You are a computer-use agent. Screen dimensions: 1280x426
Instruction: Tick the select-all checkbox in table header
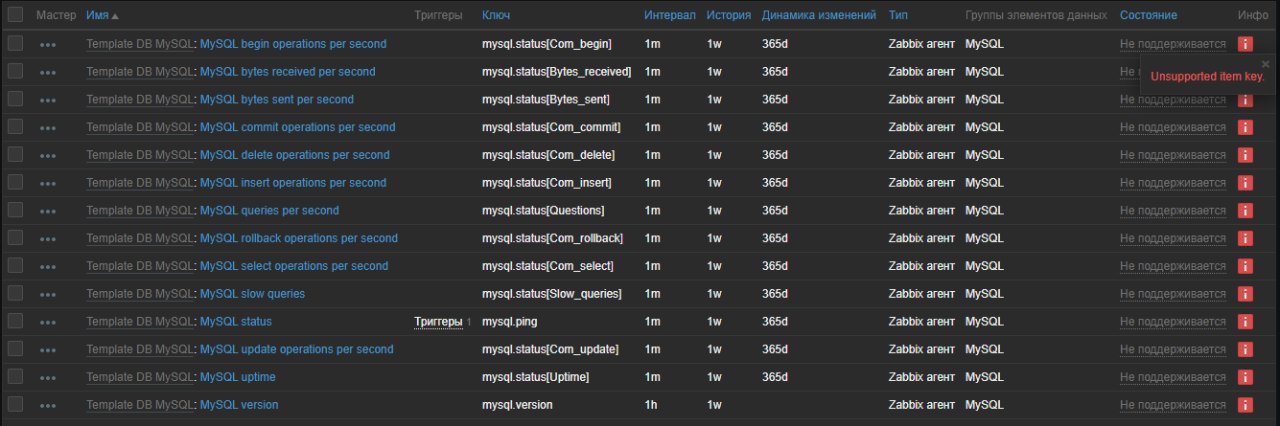tap(15, 15)
